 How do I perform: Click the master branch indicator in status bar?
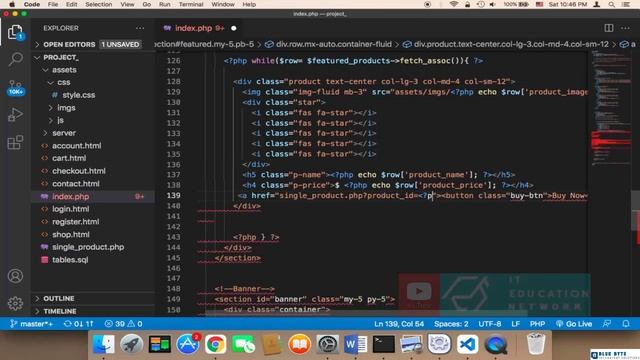(31, 324)
